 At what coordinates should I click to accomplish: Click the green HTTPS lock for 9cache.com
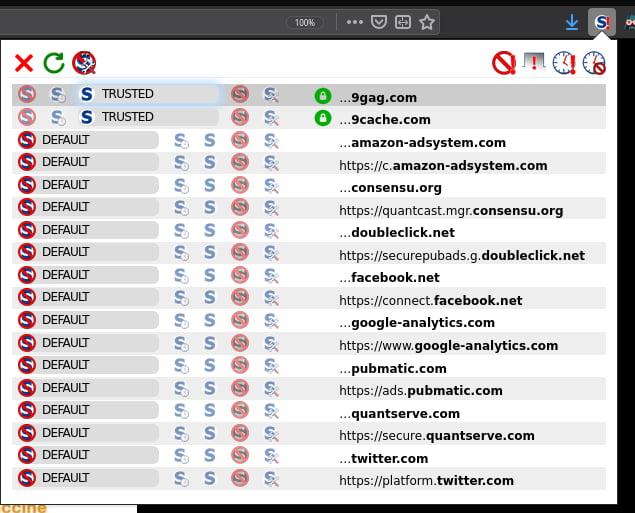coord(323,118)
